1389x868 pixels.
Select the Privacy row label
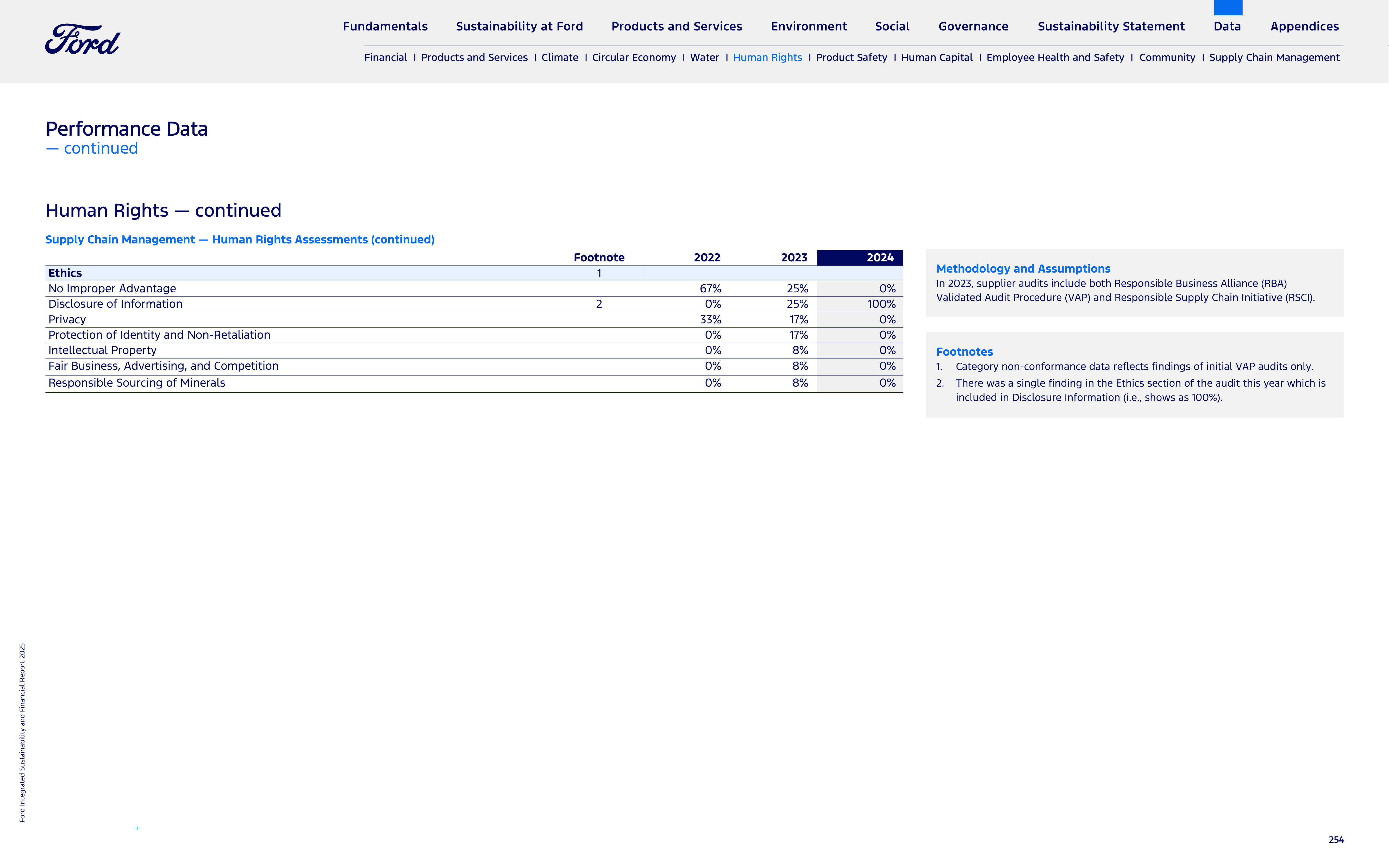coord(67,320)
